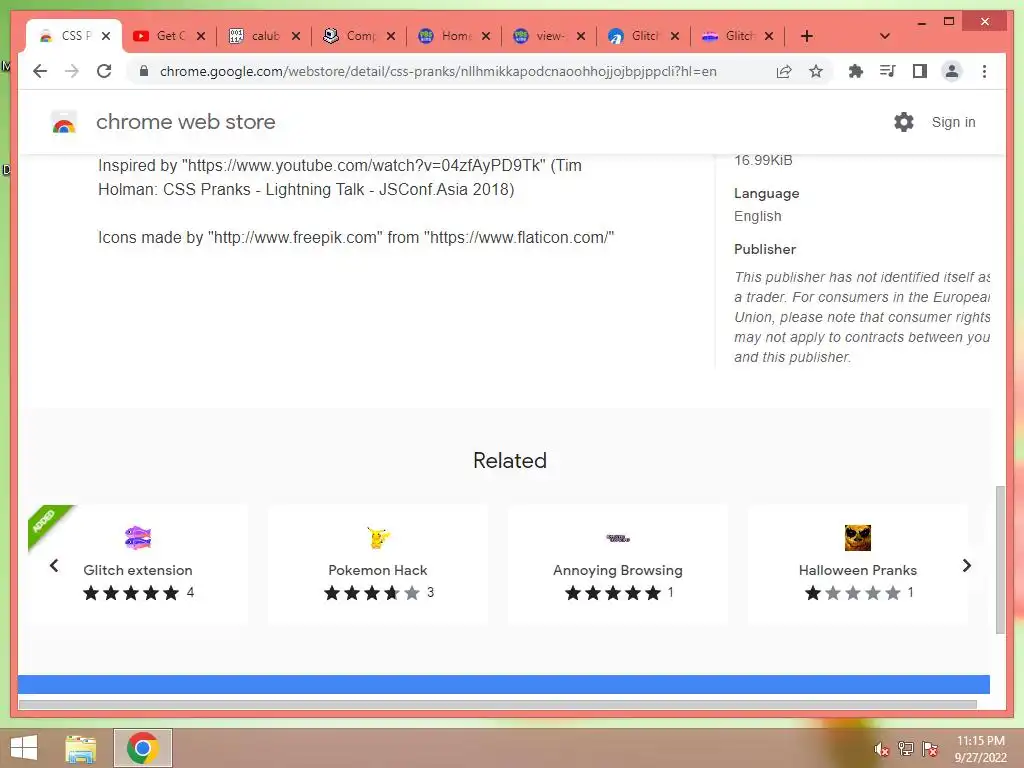The image size is (1024, 768).
Task: Click the muted volume tray icon
Action: pyautogui.click(x=881, y=748)
